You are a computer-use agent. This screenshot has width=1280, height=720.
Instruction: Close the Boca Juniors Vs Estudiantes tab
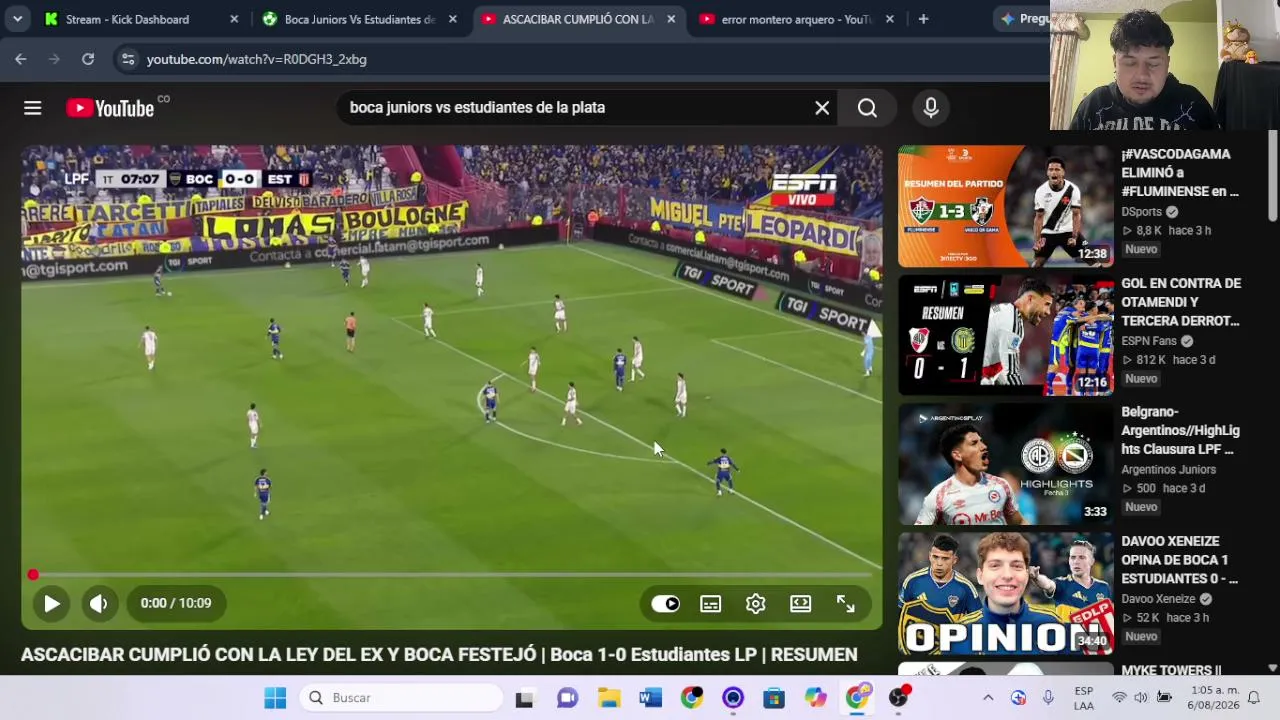[453, 19]
